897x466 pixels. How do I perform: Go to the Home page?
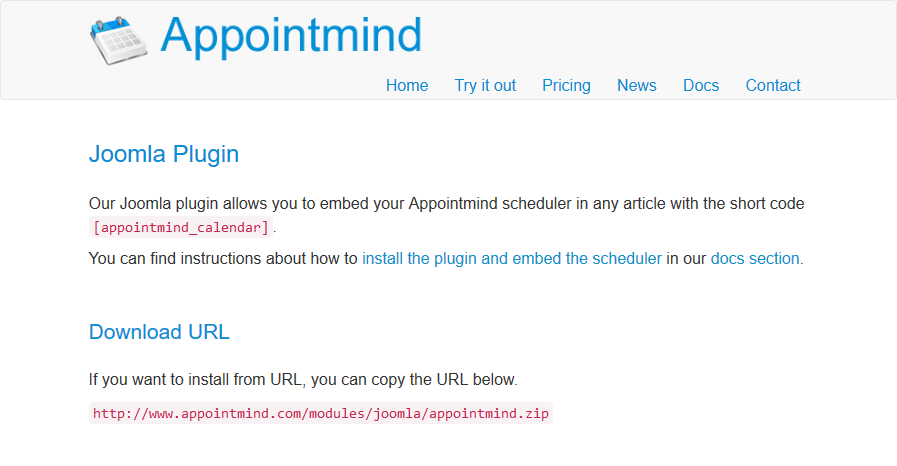[407, 85]
